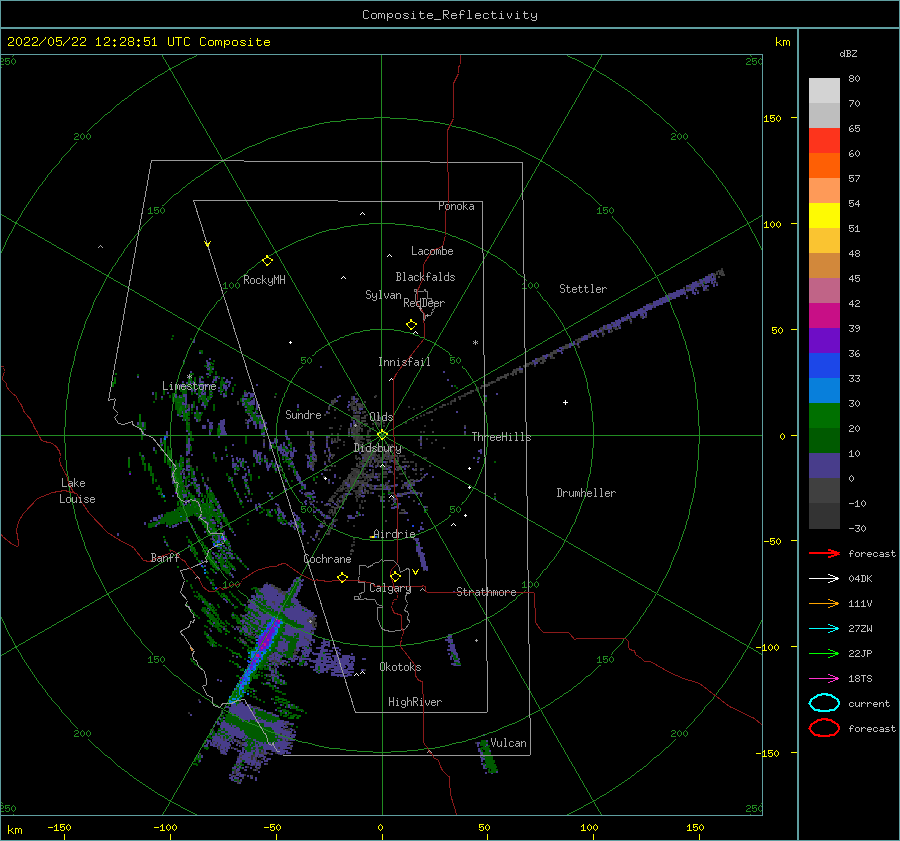Click the yellow diamond marker below RedDeer
900x841 pixels.
point(411,325)
